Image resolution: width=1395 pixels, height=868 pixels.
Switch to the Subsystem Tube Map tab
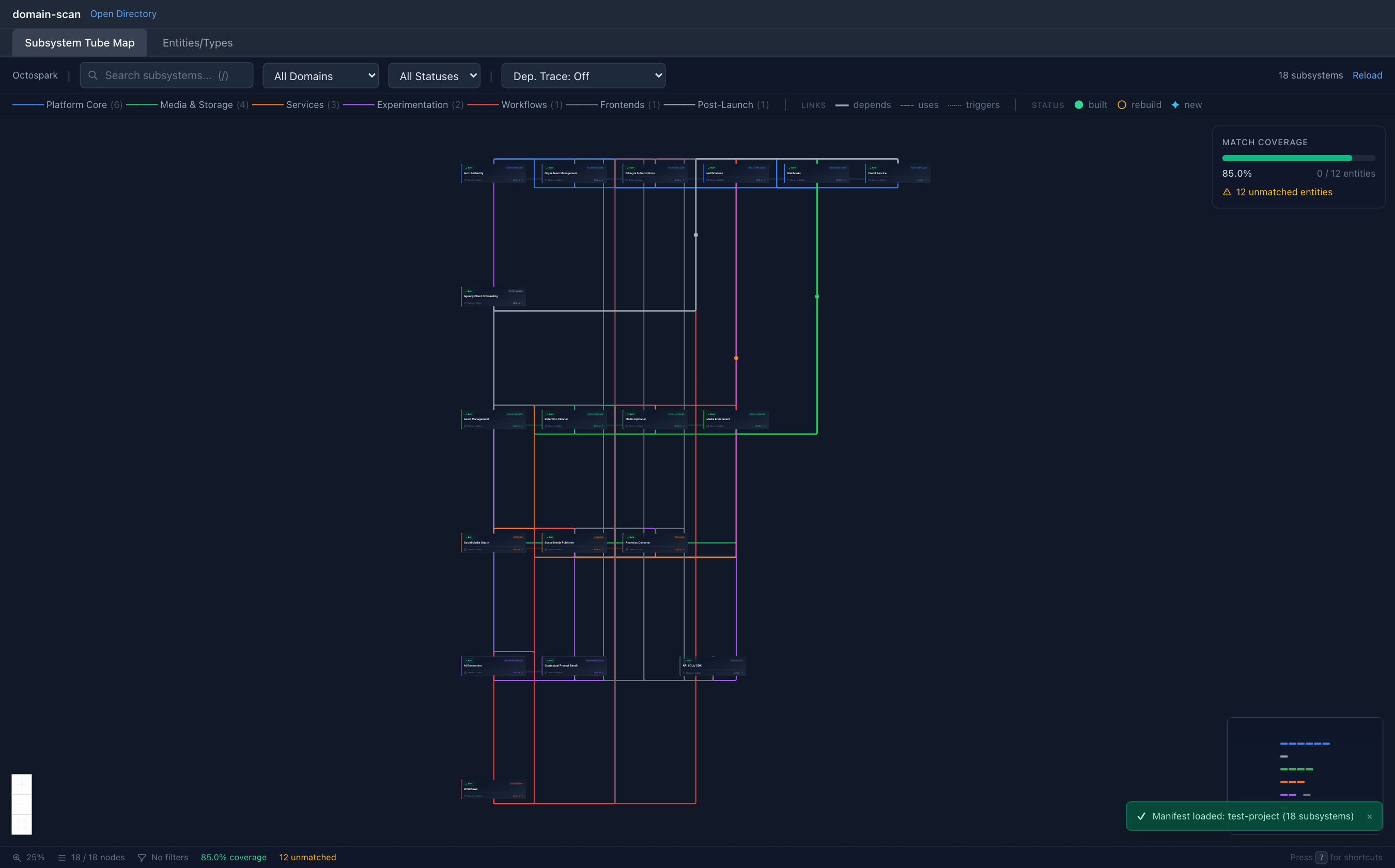point(80,43)
